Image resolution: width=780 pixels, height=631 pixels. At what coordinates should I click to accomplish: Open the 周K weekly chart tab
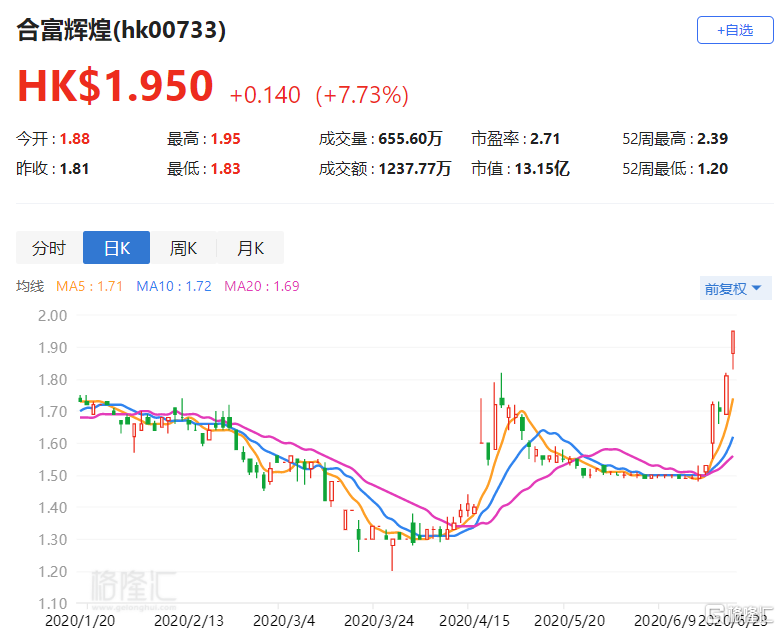(x=183, y=247)
